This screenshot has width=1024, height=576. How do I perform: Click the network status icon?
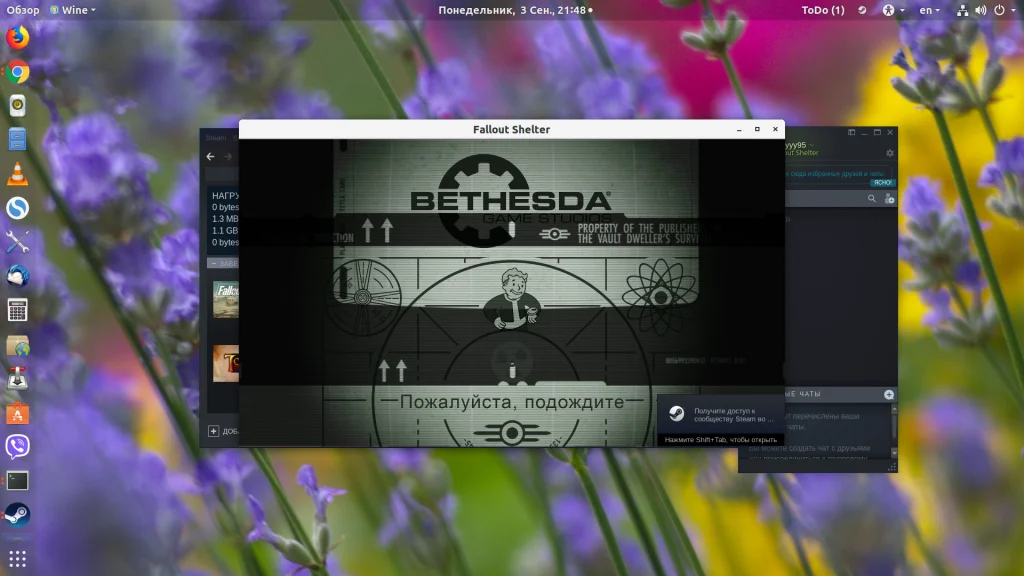point(963,10)
